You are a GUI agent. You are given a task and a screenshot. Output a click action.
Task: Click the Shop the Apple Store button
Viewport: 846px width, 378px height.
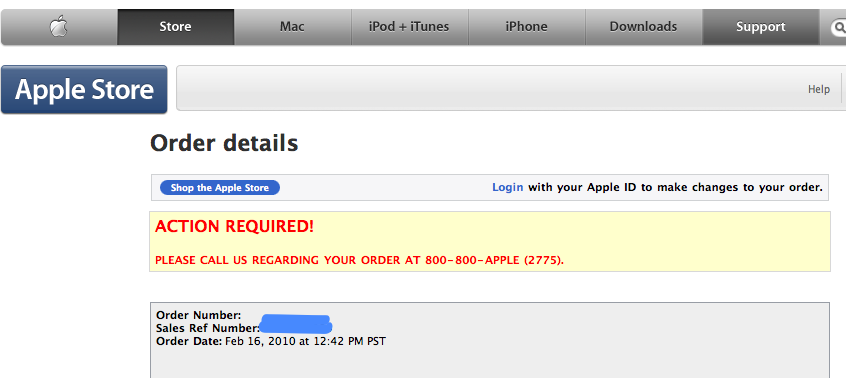[220, 188]
